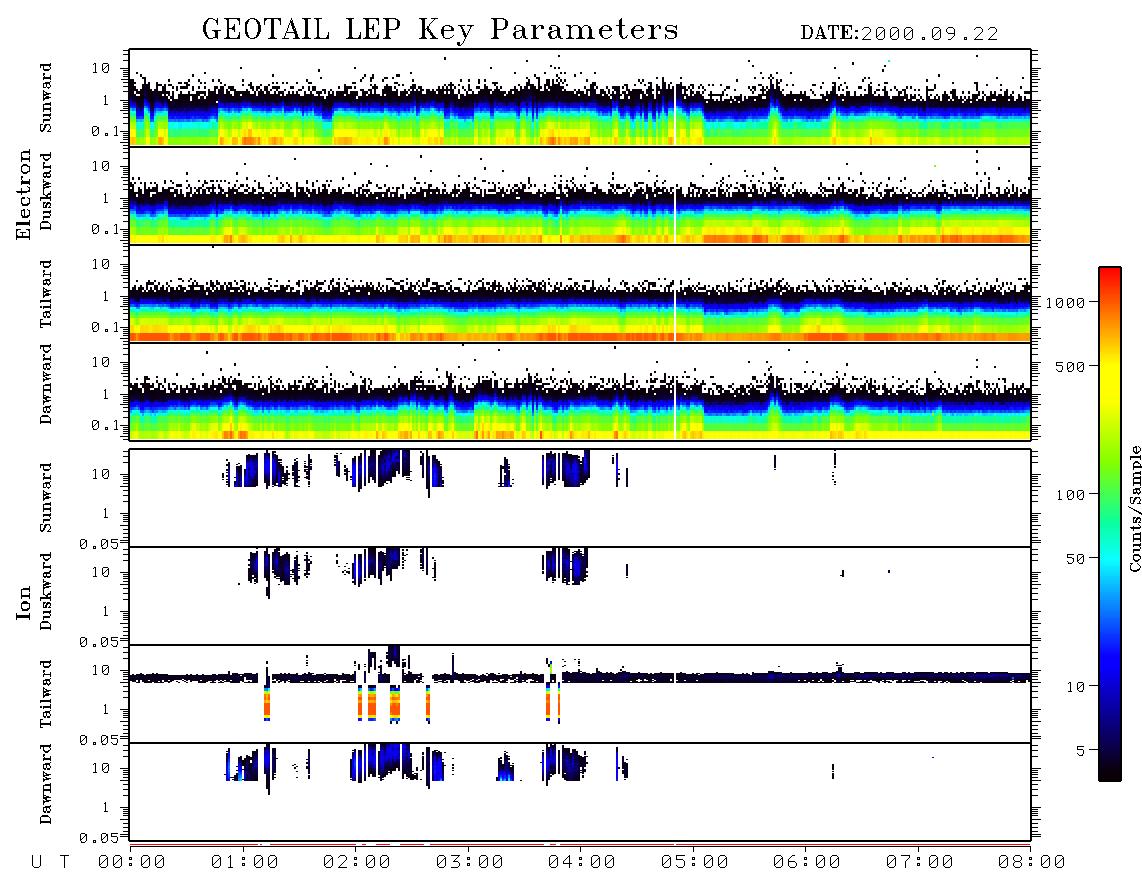Click the 'GEOTAIL LEP Key Parameters' title
The image size is (1142, 880).
pyautogui.click(x=440, y=30)
